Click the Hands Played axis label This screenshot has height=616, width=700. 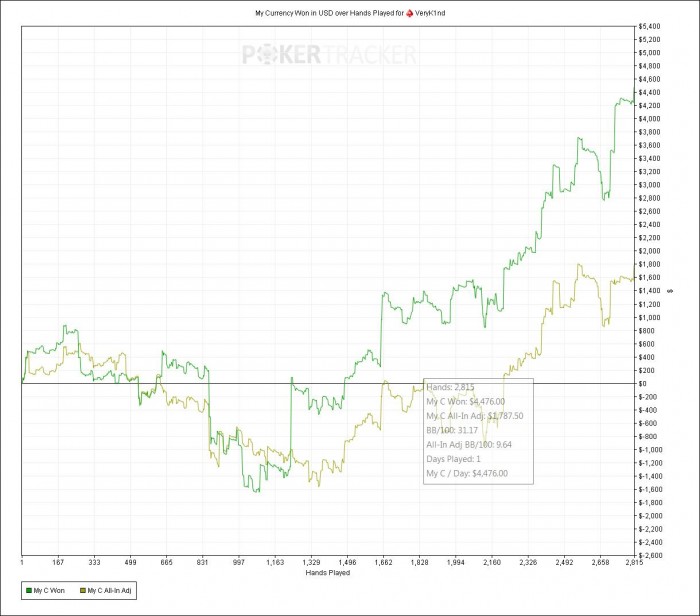328,573
